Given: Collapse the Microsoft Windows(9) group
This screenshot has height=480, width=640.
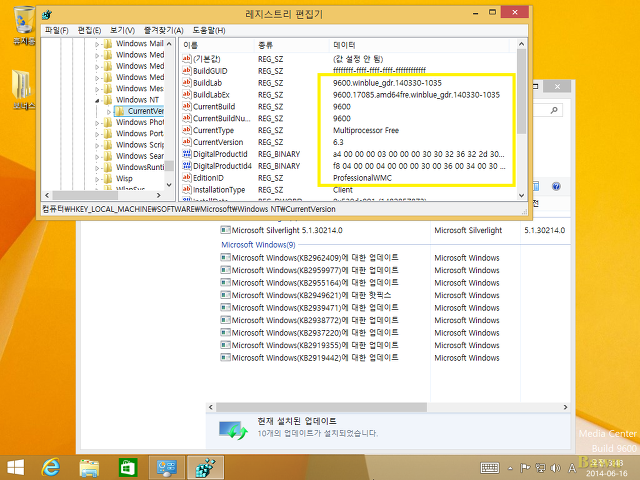Looking at the screenshot, I should (x=258, y=244).
